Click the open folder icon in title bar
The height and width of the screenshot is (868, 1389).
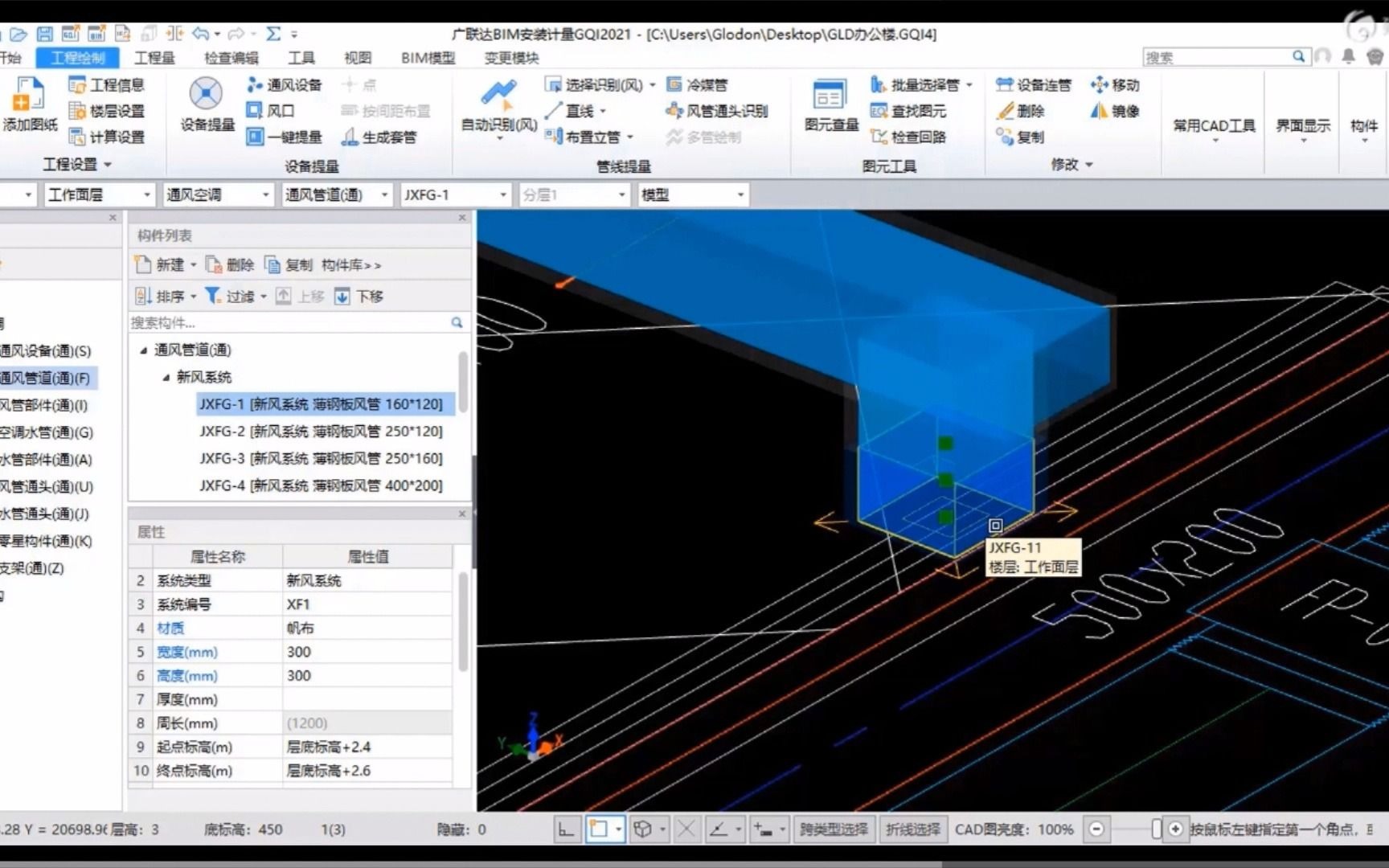[18, 34]
